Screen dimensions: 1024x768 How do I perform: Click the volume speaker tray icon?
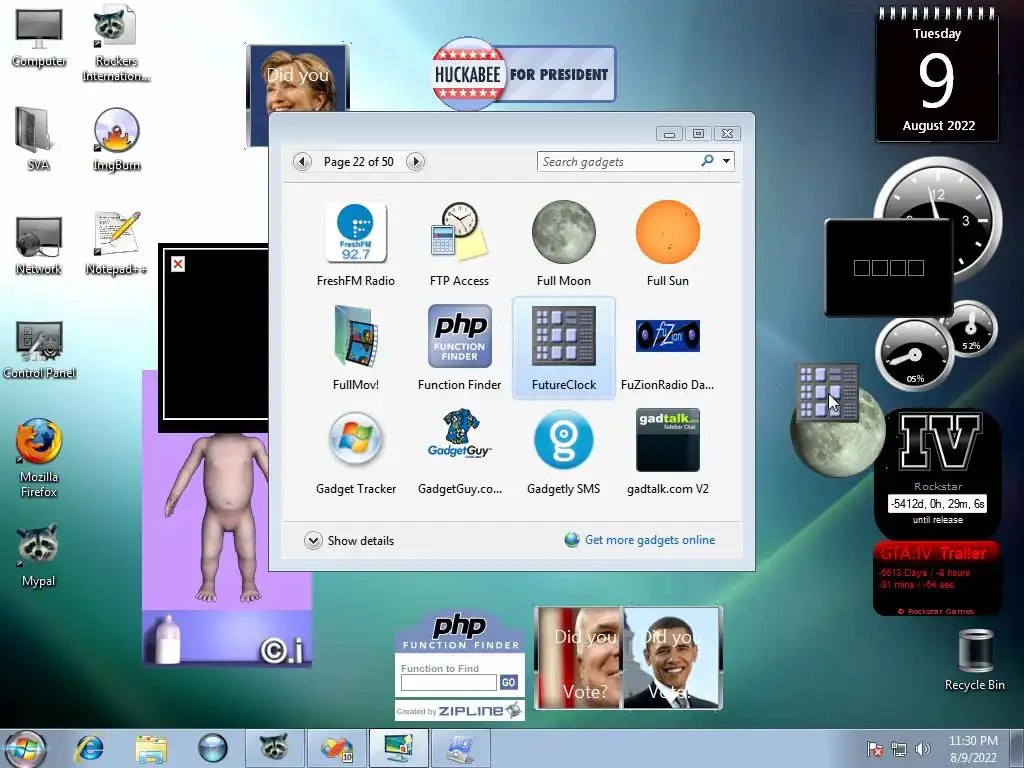[x=923, y=749]
